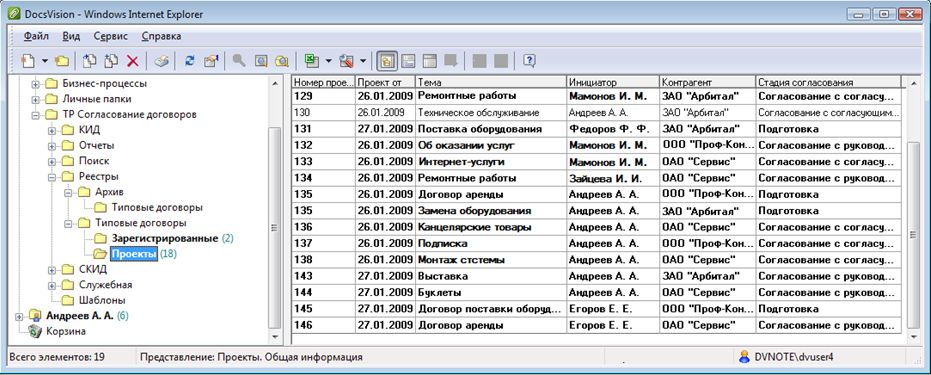The width and height of the screenshot is (931, 375).
Task: Sort by Контрагент column header
Action: (707, 82)
